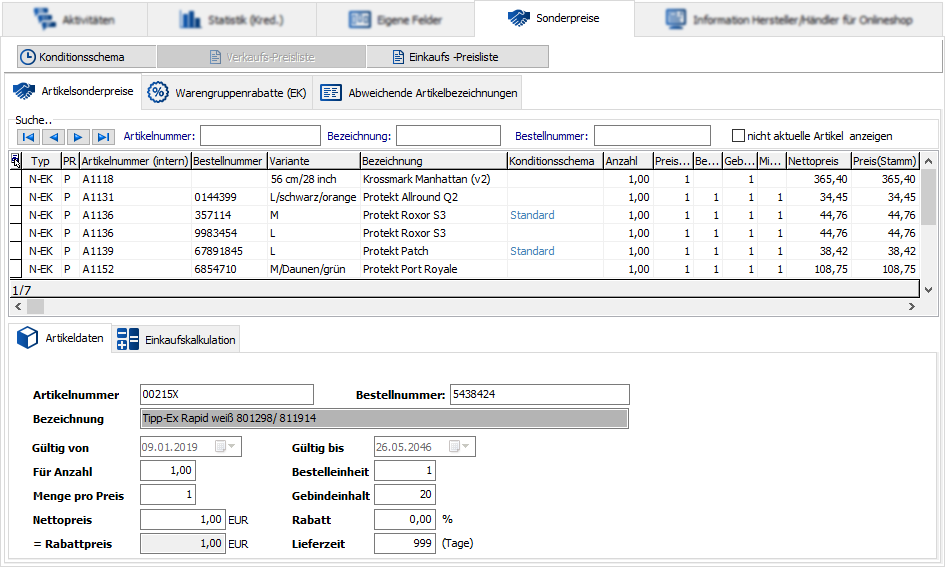Click the horizontal scrollbar left arrow
The height and width of the screenshot is (567, 945).
18,307
